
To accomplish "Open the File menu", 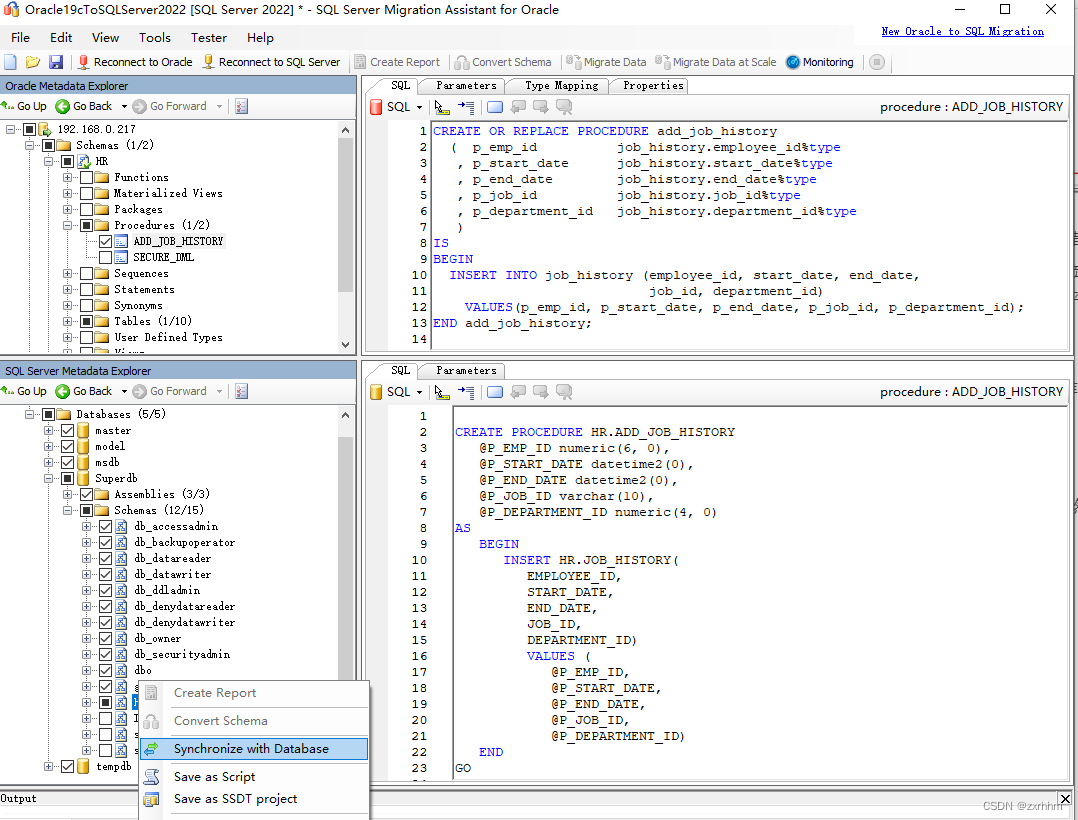I will pos(21,38).
